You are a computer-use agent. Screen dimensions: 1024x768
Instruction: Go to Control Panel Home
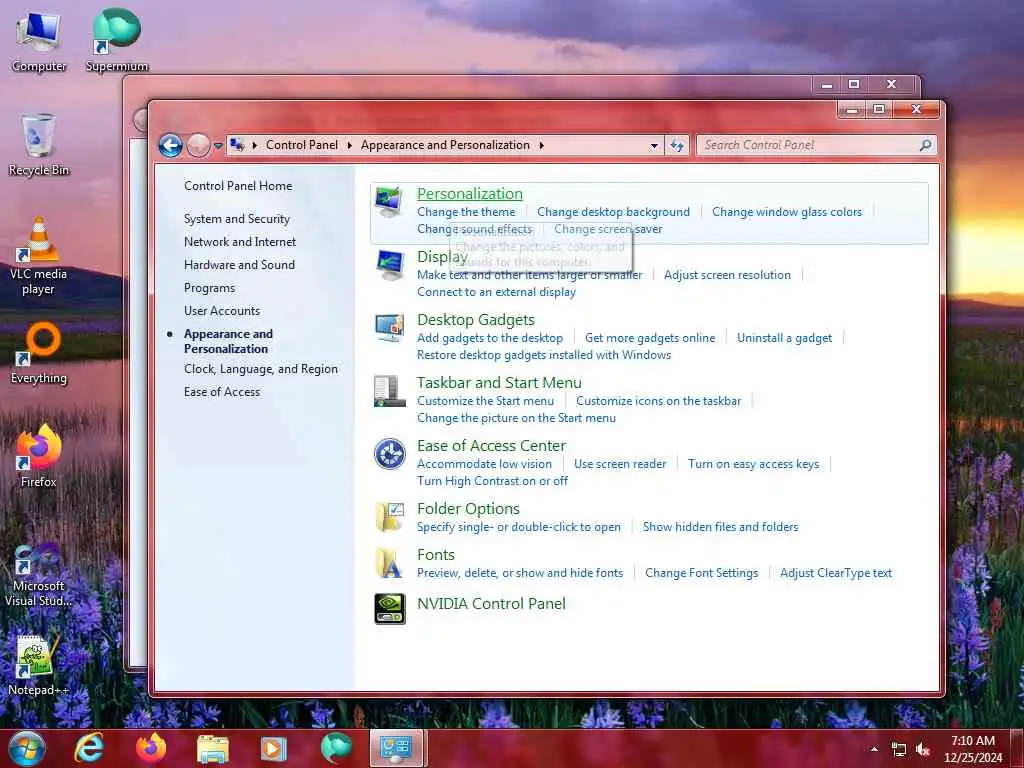pyautogui.click(x=238, y=186)
